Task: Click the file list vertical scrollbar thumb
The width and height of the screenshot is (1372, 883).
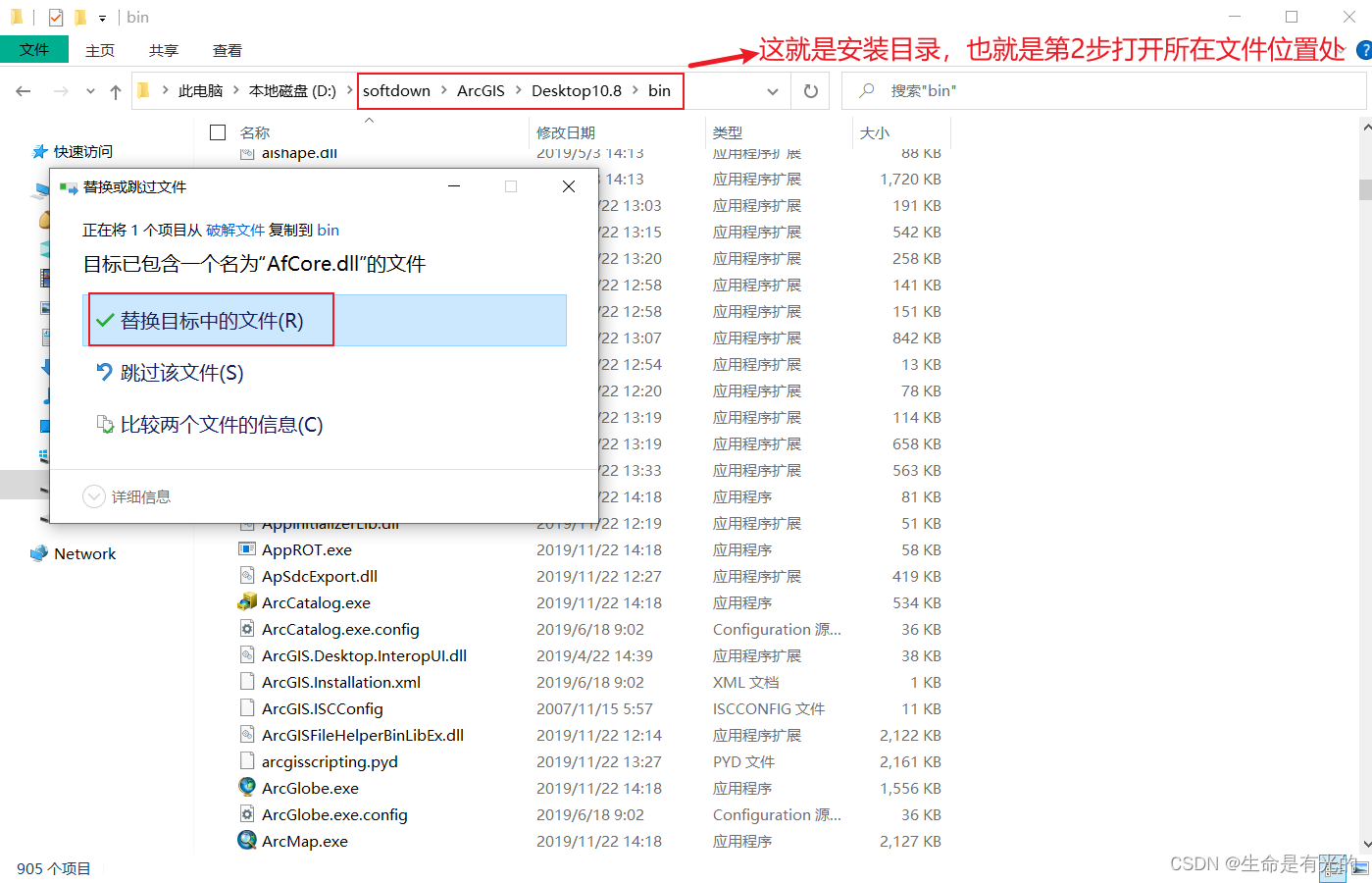Action: coord(1365,189)
